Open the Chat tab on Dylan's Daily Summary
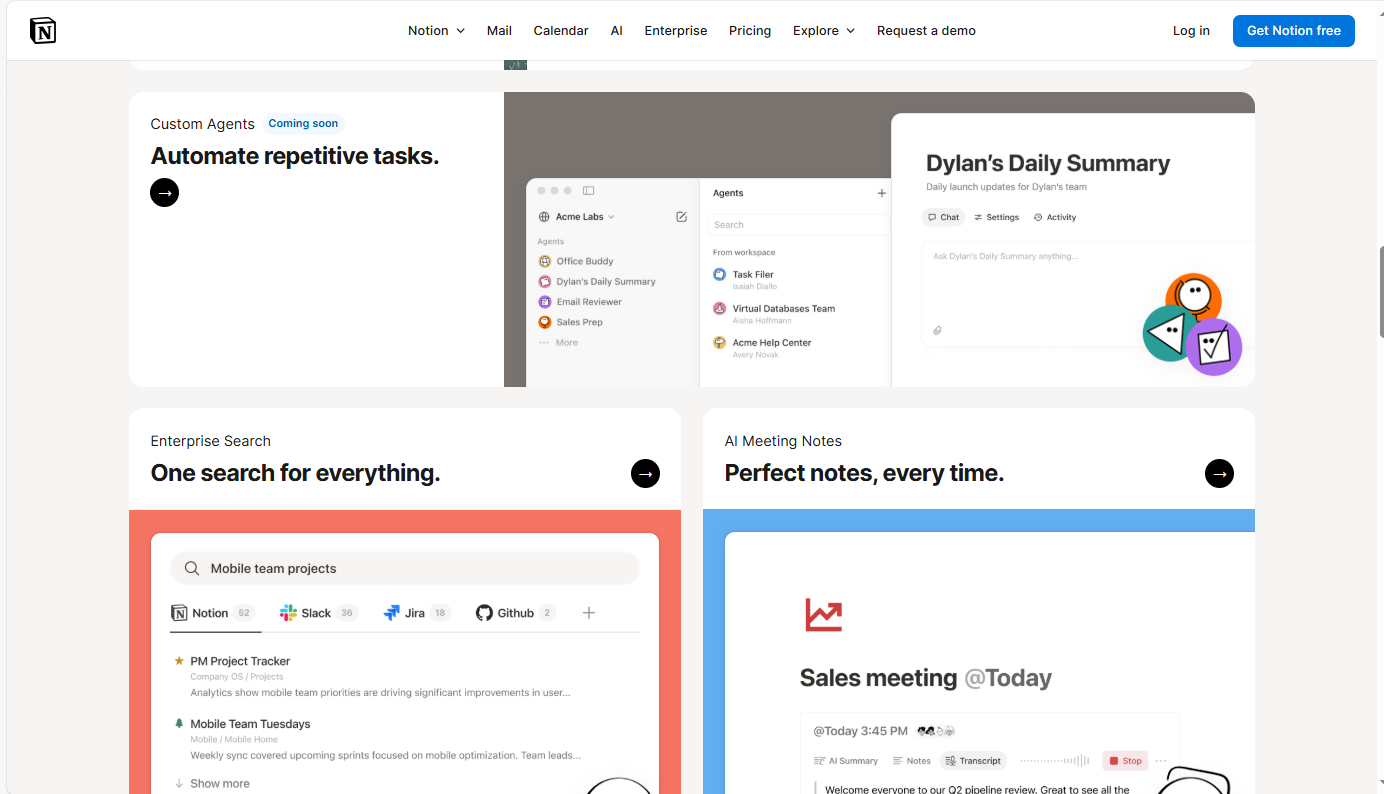Viewport: 1384px width, 794px height. (943, 217)
